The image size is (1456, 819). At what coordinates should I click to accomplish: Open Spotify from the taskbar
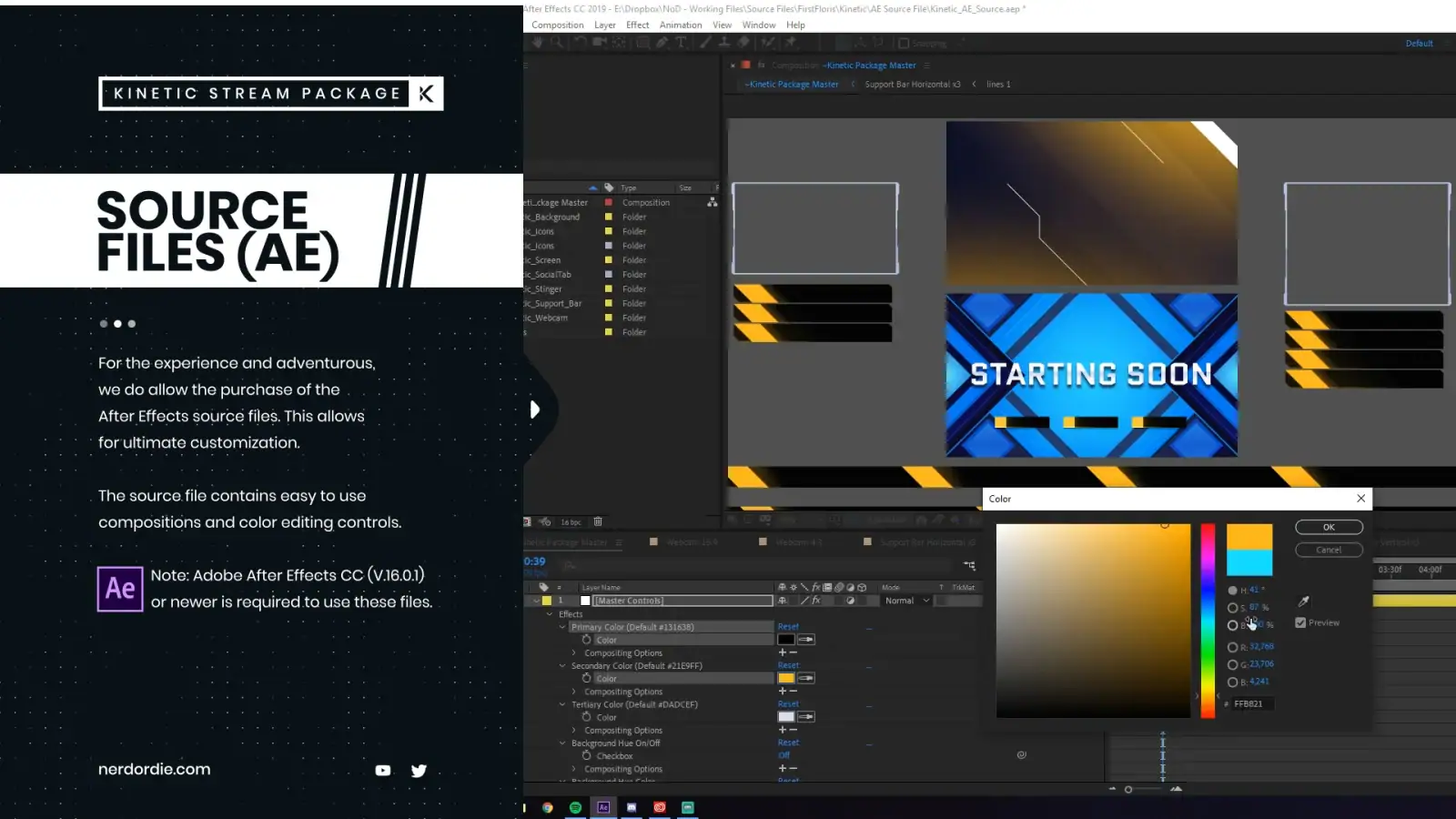point(575,807)
